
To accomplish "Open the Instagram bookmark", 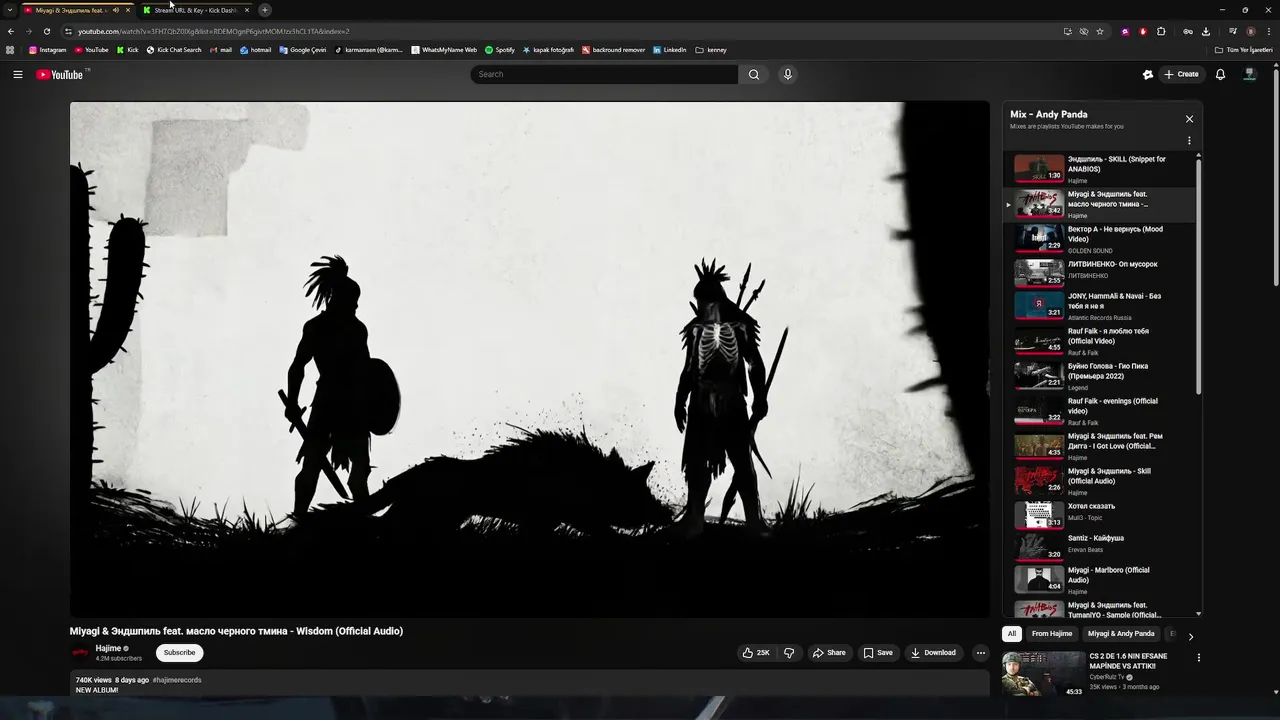I will tap(47, 50).
